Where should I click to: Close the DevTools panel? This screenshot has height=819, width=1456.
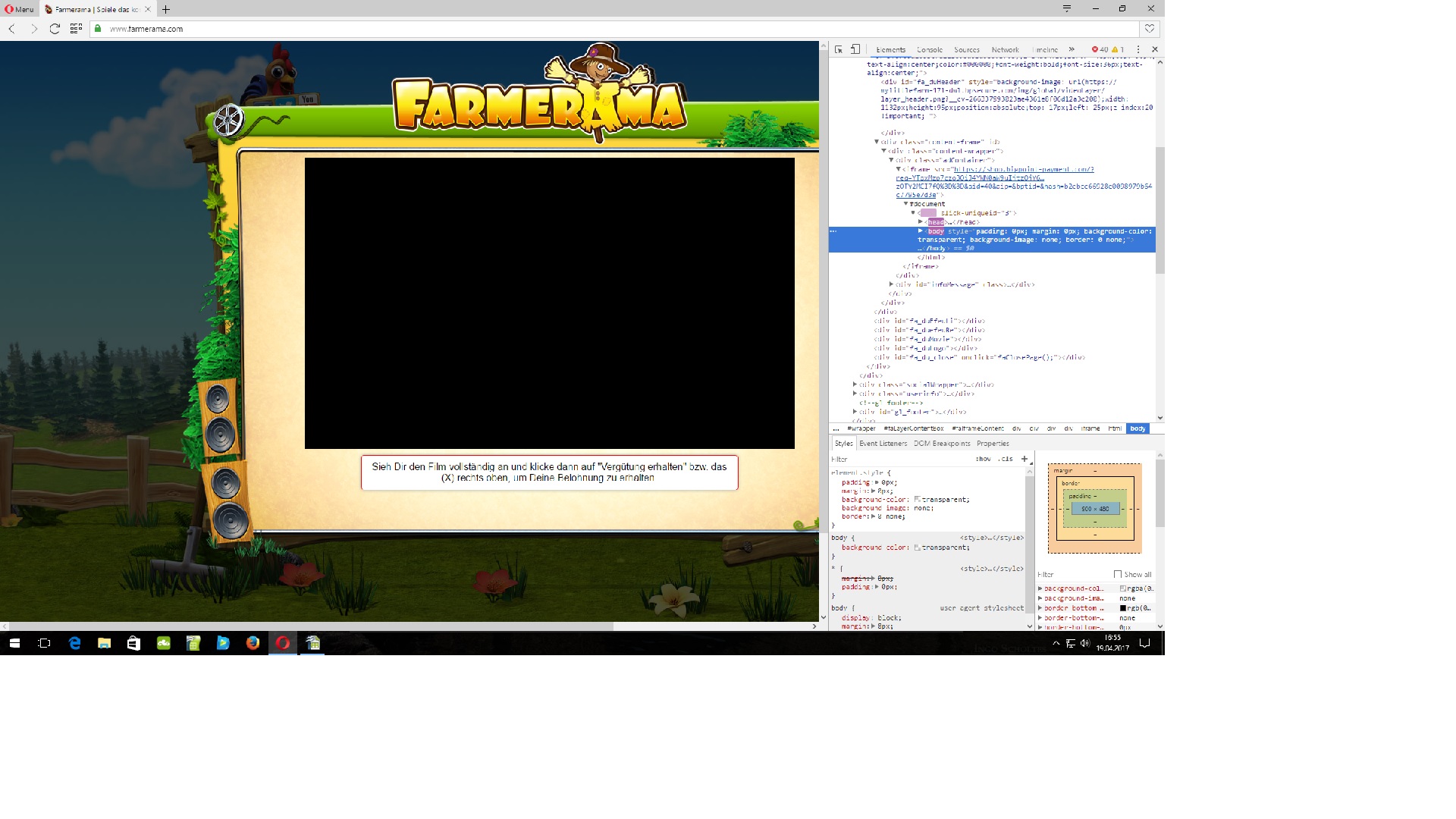1155,49
